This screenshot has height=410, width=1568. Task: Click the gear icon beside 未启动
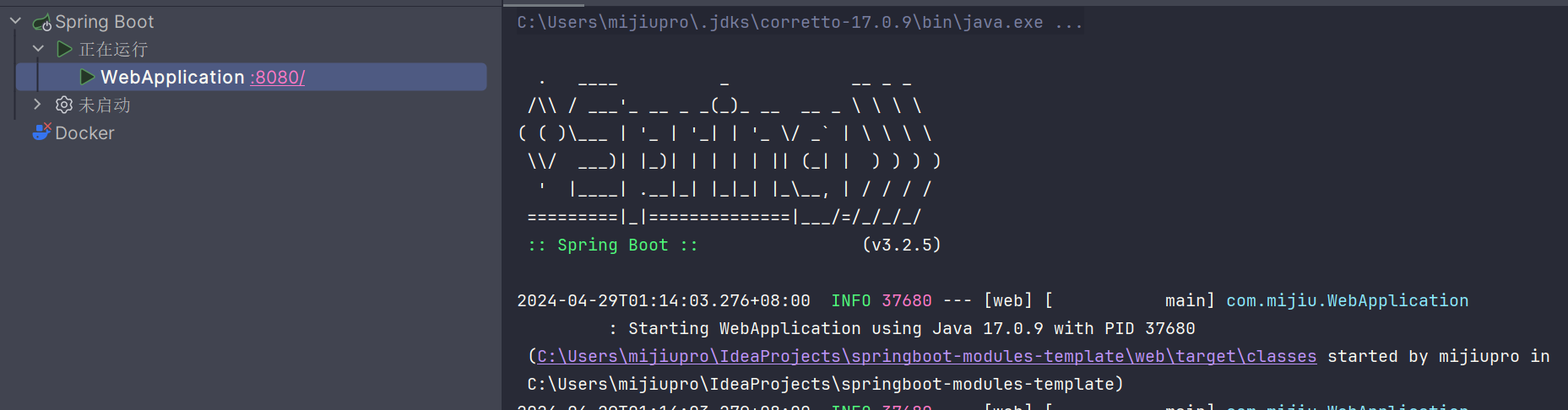coord(64,105)
